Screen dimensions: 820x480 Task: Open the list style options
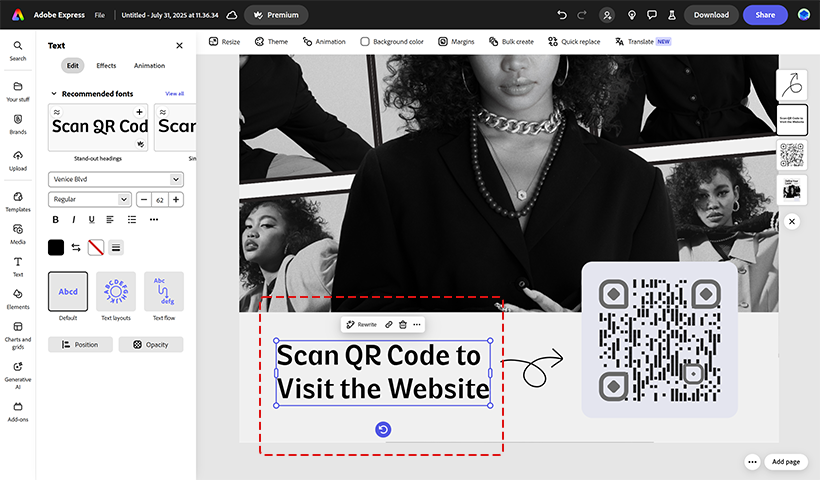pyautogui.click(x=132, y=220)
